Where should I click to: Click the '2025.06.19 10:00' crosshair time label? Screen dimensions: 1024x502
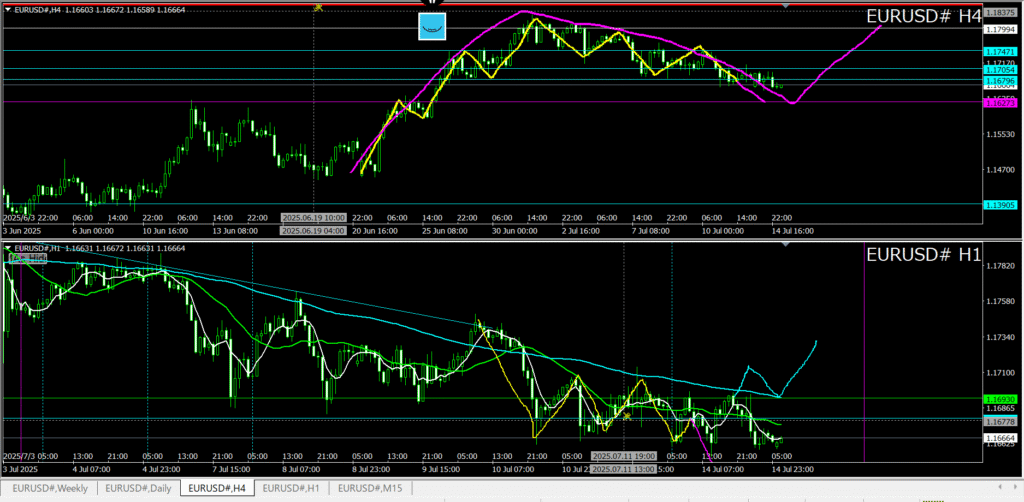point(313,217)
